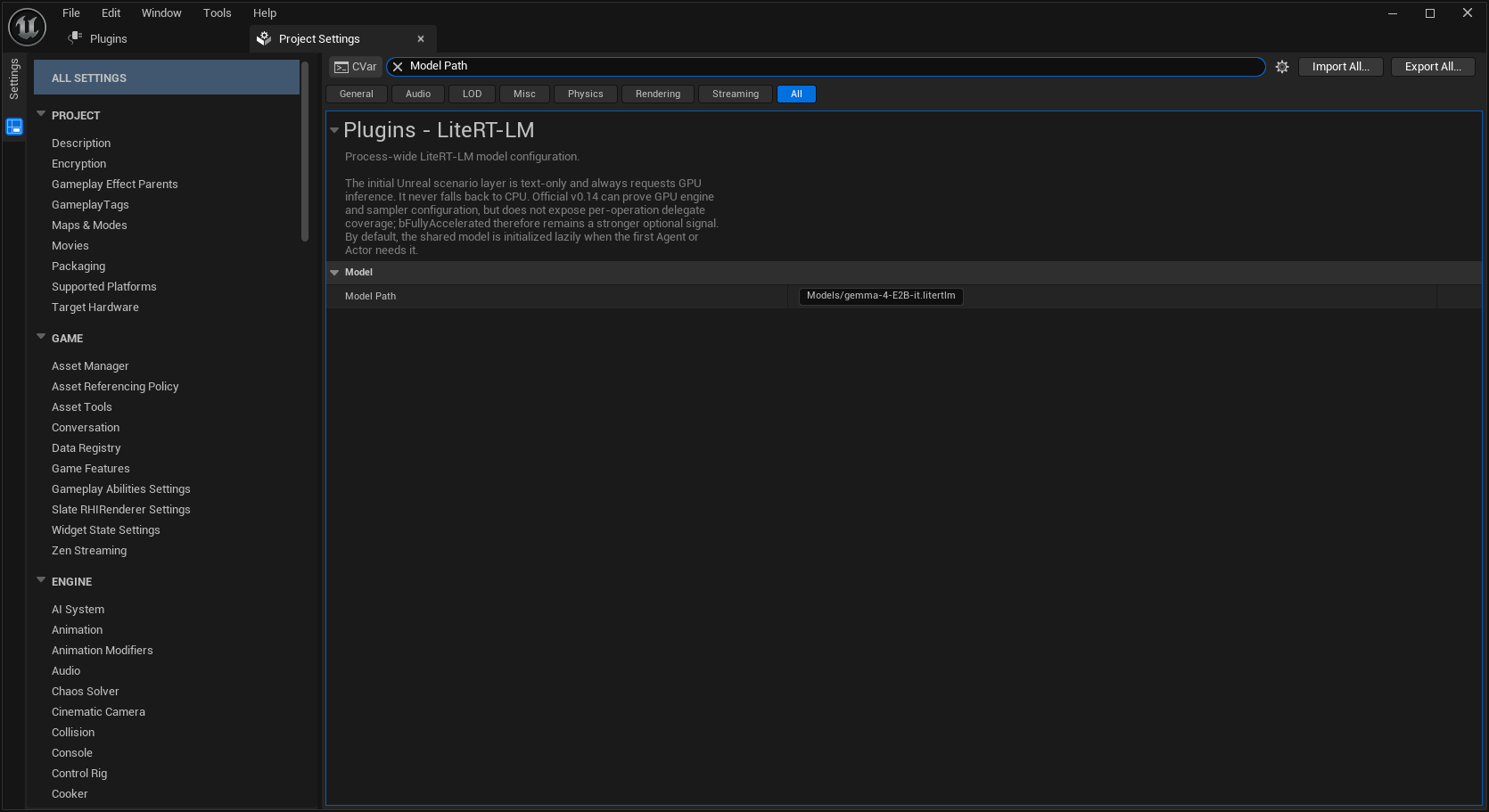Open Description settings

pyautogui.click(x=81, y=143)
